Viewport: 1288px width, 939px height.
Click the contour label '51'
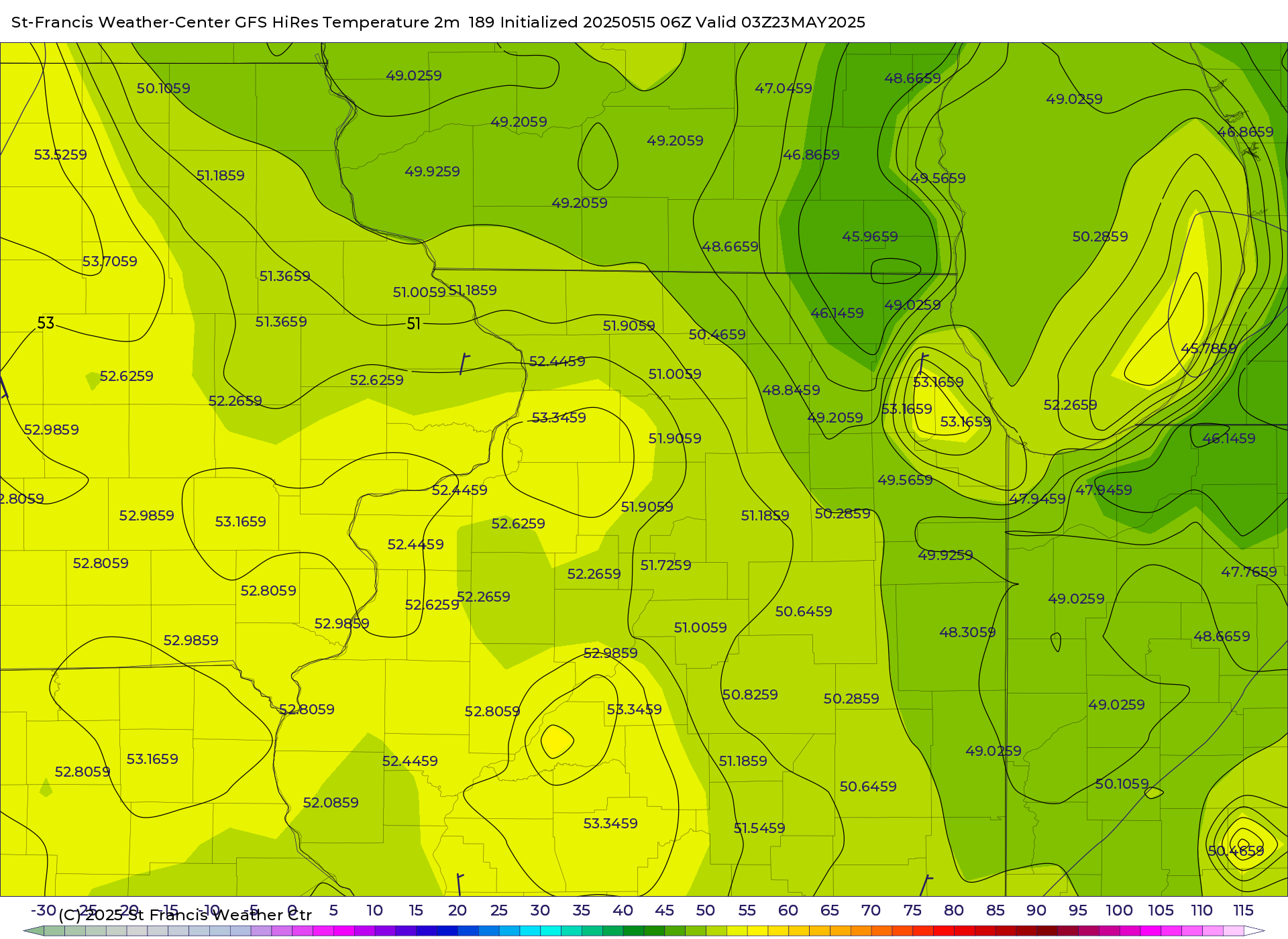[x=414, y=324]
